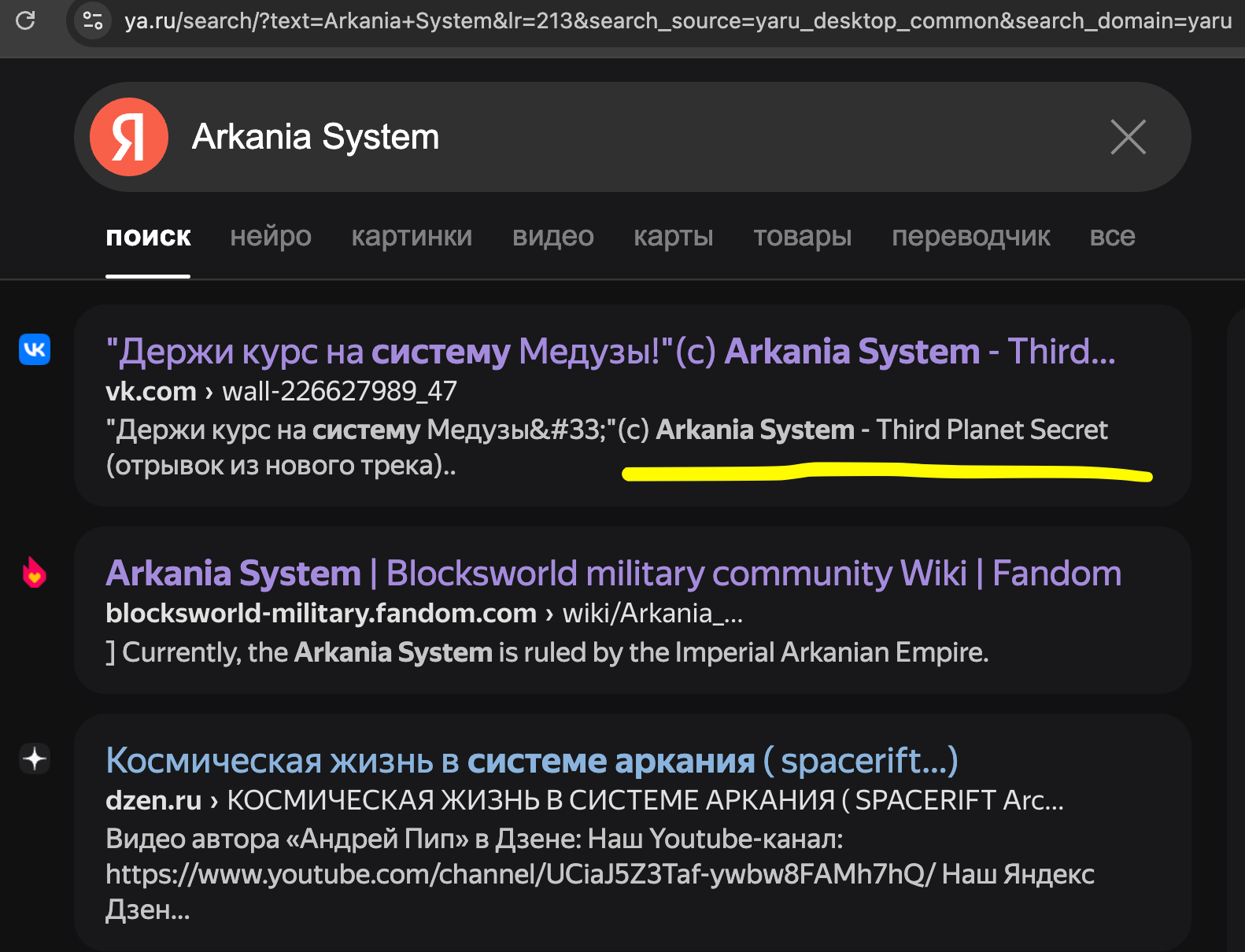Open the 'видео' tab

[553, 236]
